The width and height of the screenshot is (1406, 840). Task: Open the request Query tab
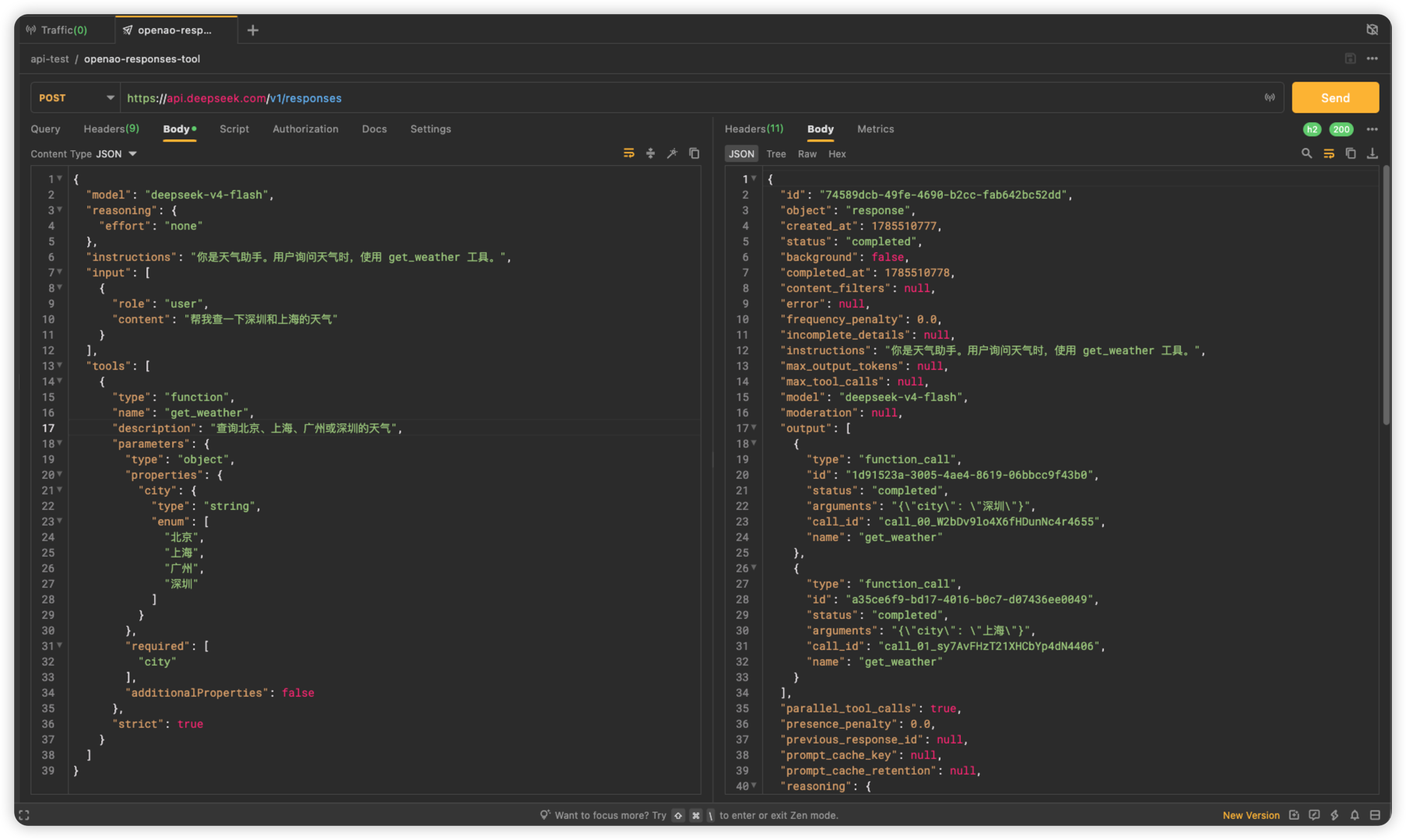point(45,129)
